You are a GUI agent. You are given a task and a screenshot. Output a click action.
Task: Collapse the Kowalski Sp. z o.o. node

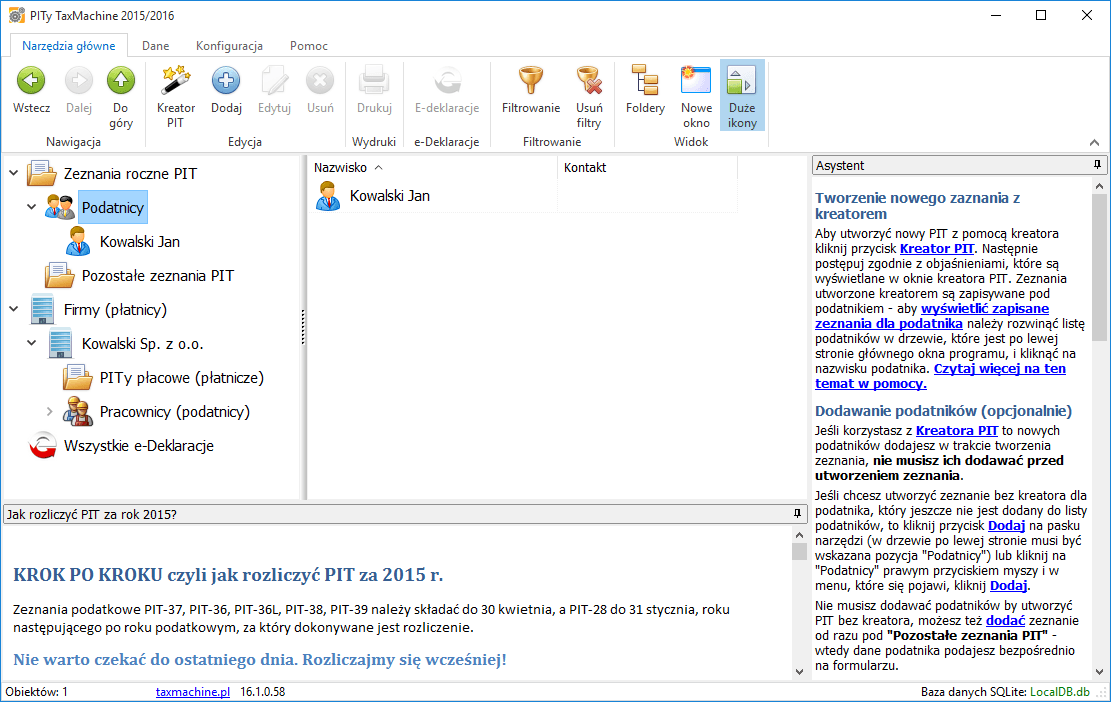(32, 344)
